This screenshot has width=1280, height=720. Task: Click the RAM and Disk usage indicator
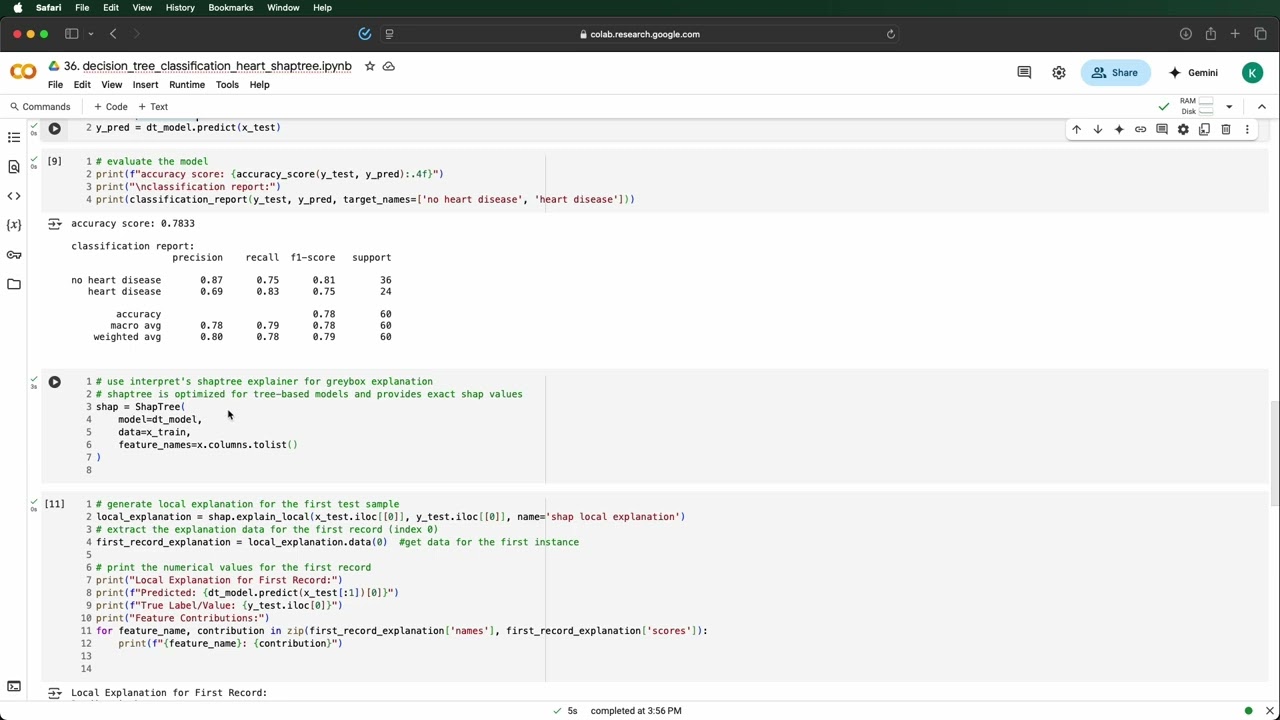pyautogui.click(x=1196, y=106)
